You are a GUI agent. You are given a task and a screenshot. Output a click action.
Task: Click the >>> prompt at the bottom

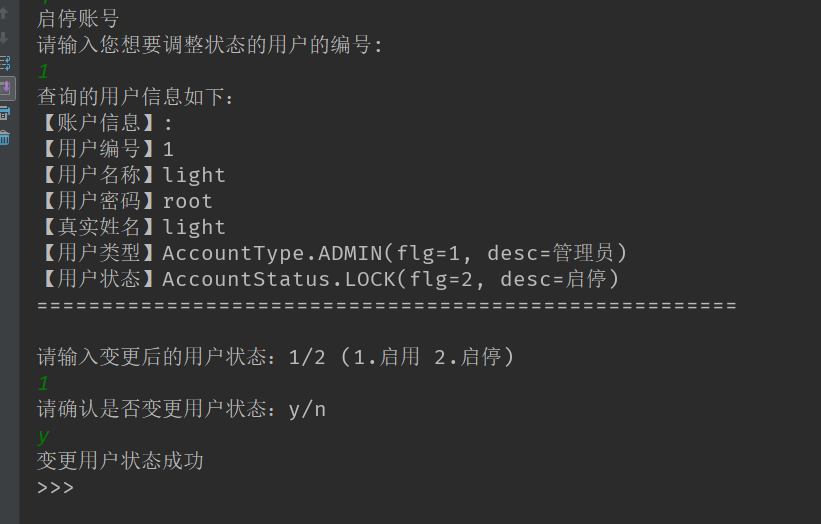click(x=55, y=488)
